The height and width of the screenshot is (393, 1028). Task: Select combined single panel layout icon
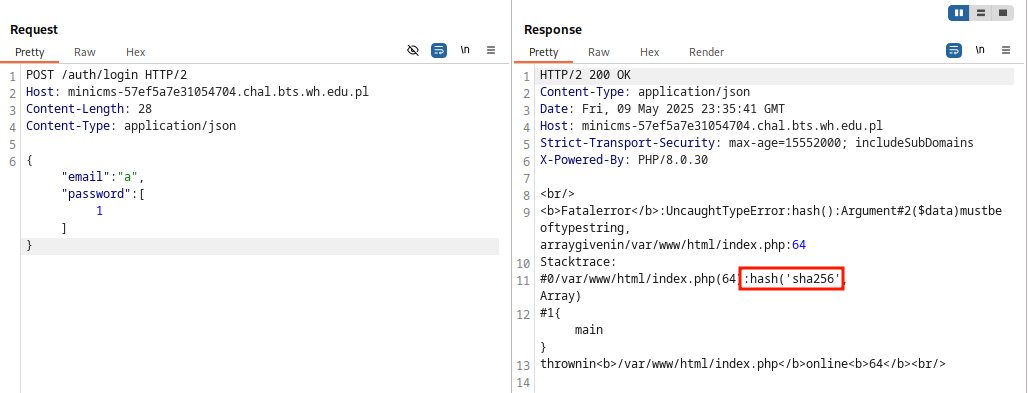[1002, 12]
